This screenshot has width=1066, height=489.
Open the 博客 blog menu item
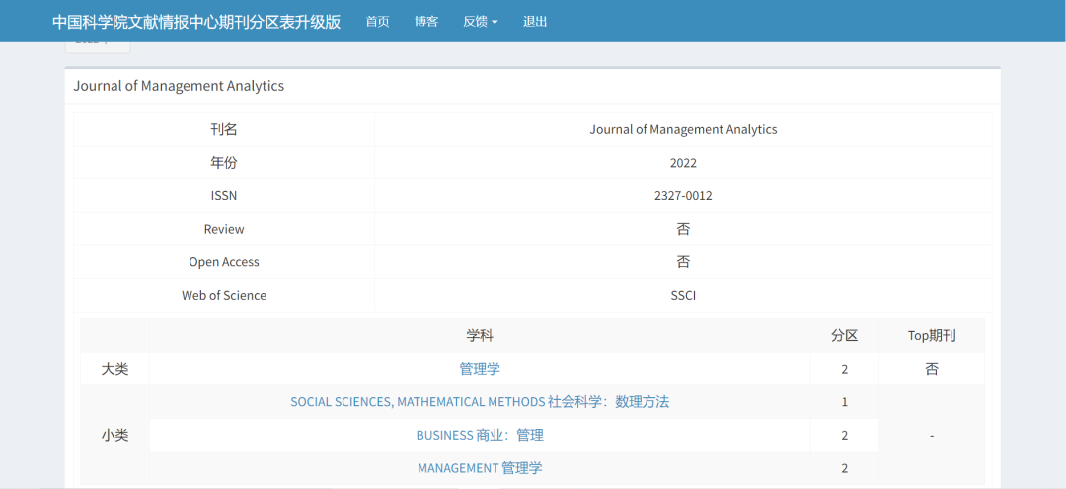click(x=427, y=21)
